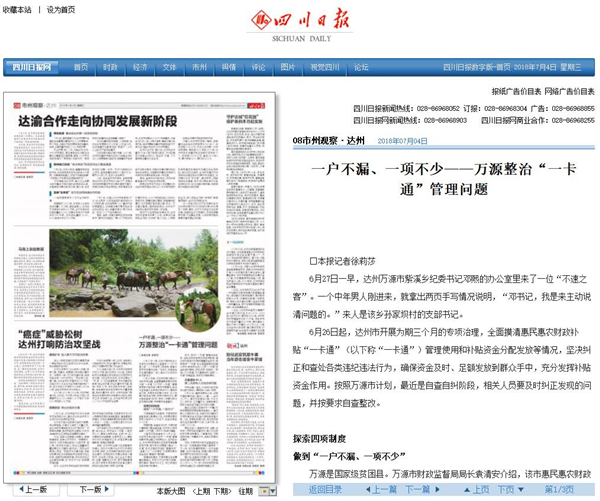Open the 视觉四川 menu item
Image resolution: width=600 pixels, height=501 pixels.
point(325,67)
